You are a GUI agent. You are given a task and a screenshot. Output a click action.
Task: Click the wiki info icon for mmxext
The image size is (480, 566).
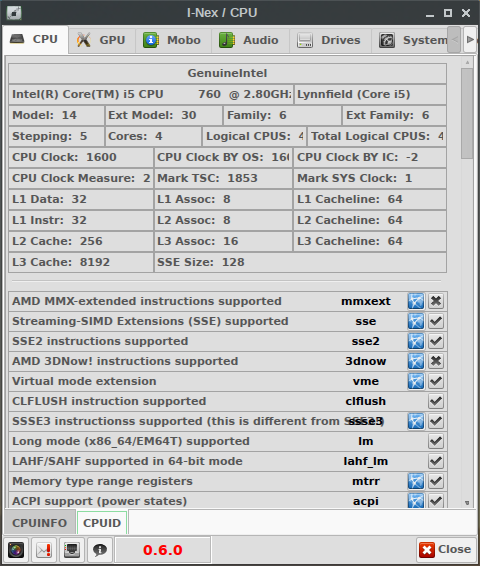(416, 301)
